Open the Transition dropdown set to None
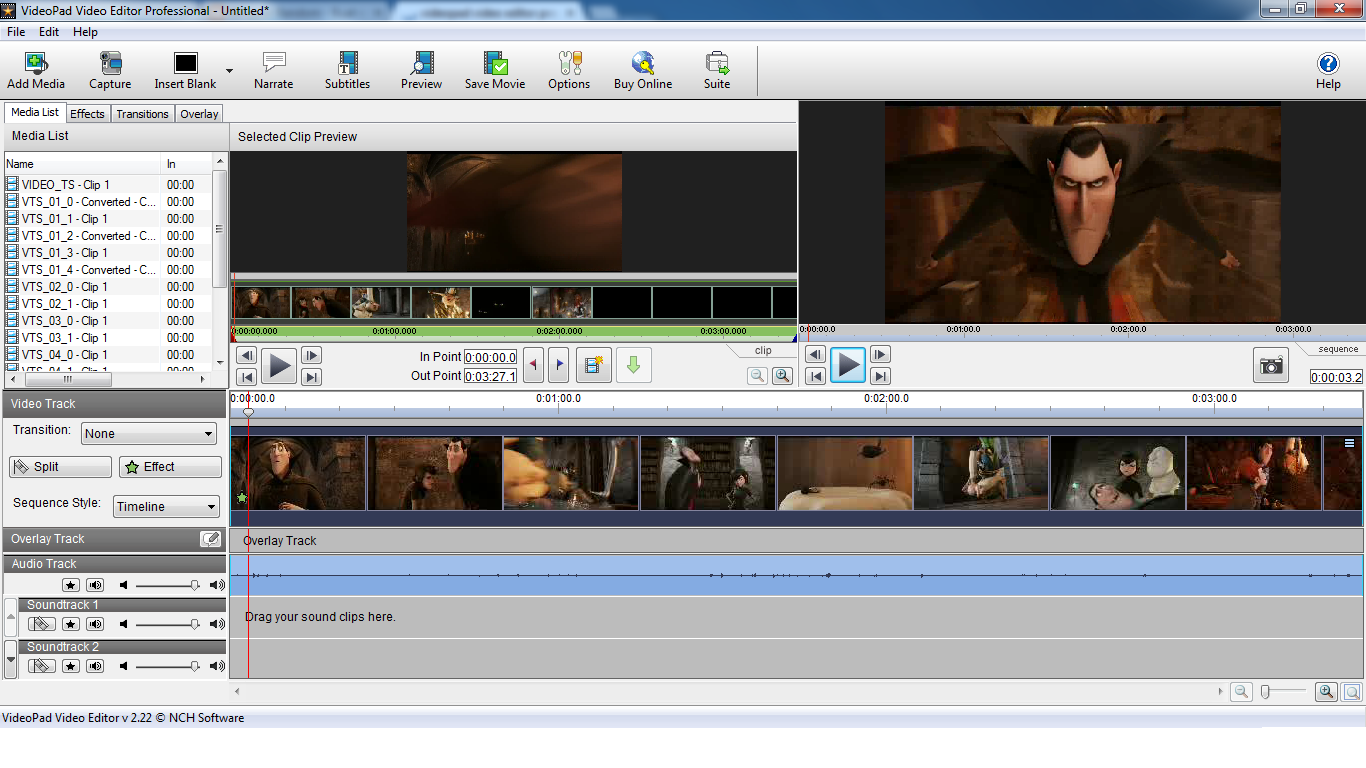Viewport: 1366px width, 768px height. [150, 434]
